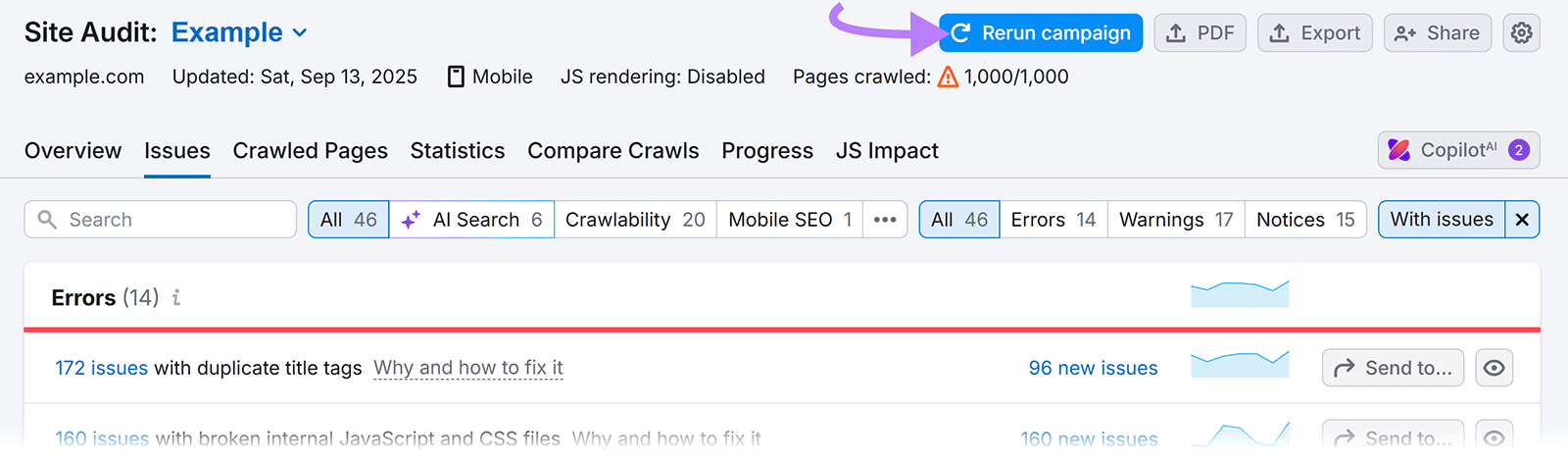The image size is (1568, 462).
Task: Export the audit as PDF
Action: (1200, 33)
